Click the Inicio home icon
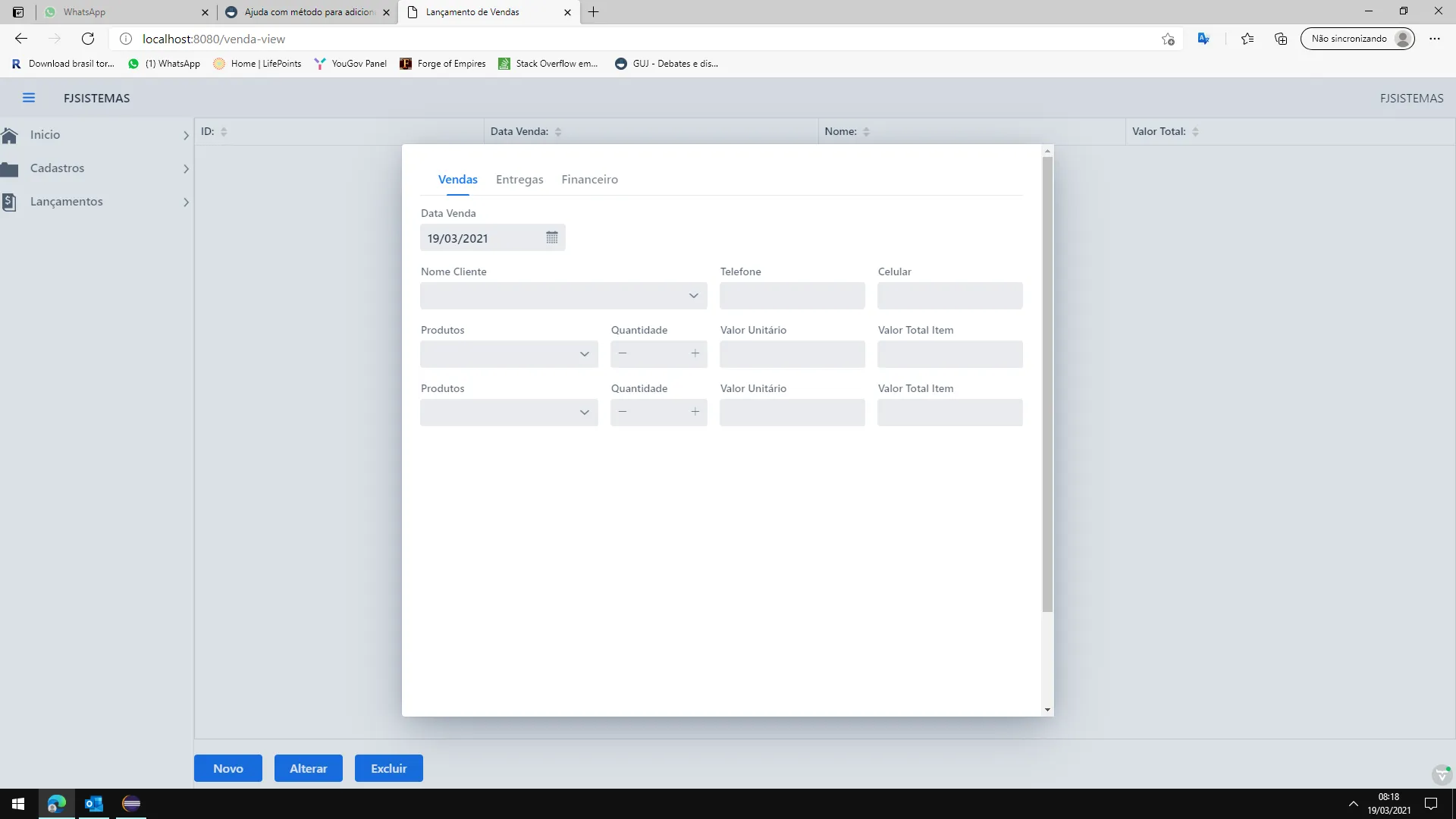1456x819 pixels. [10, 135]
